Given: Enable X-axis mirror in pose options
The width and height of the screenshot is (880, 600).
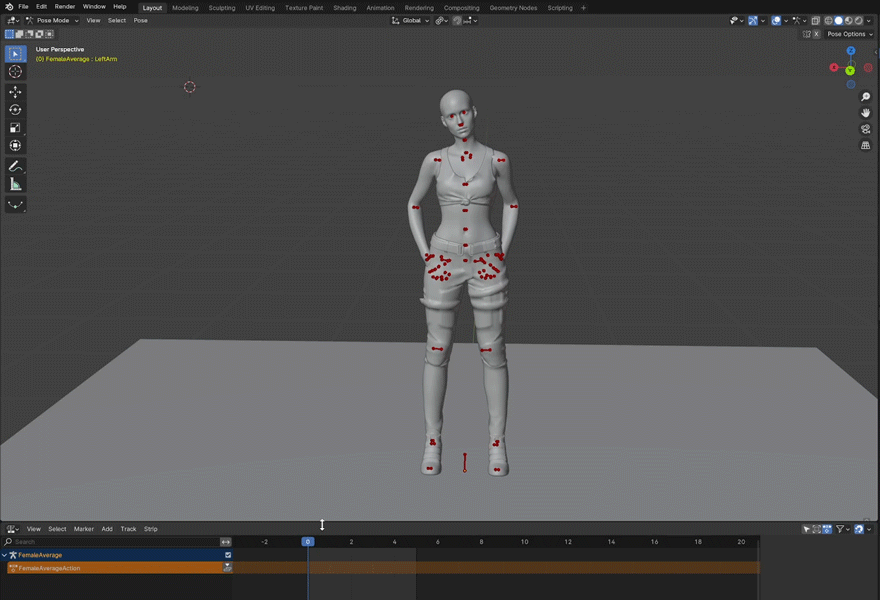Looking at the screenshot, I should click(816, 34).
